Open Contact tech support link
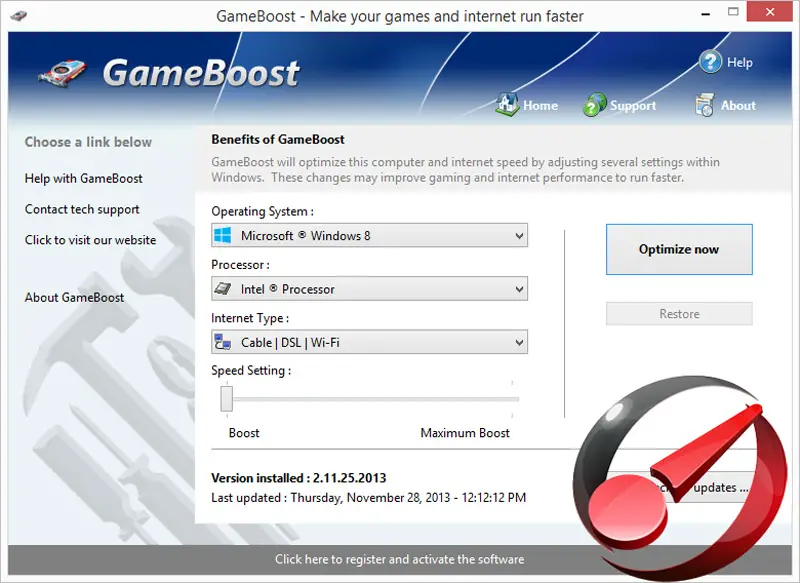This screenshot has width=800, height=583. [x=82, y=210]
